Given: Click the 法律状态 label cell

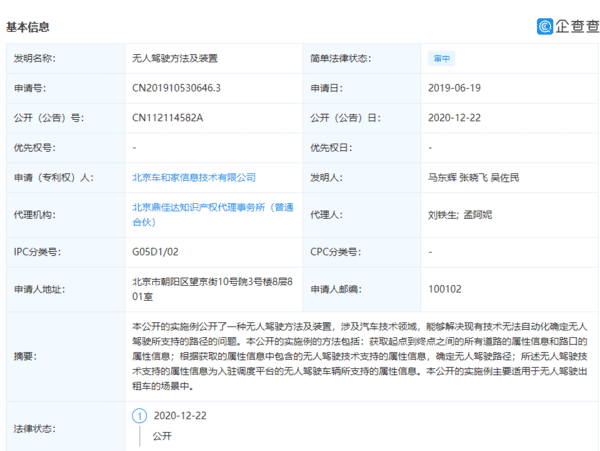Looking at the screenshot, I should [x=65, y=428].
